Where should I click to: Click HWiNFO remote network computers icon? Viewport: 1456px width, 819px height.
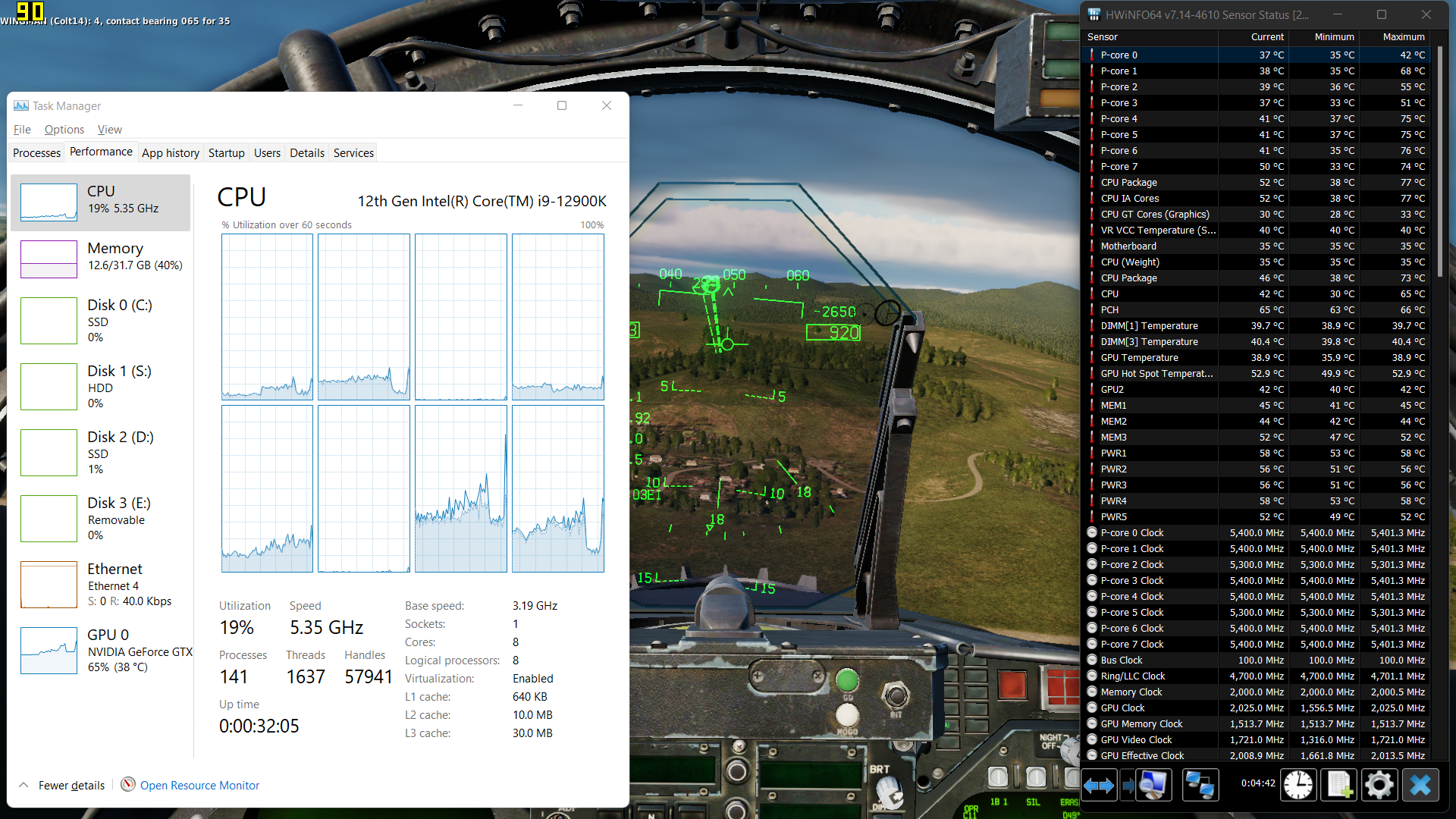point(1200,785)
